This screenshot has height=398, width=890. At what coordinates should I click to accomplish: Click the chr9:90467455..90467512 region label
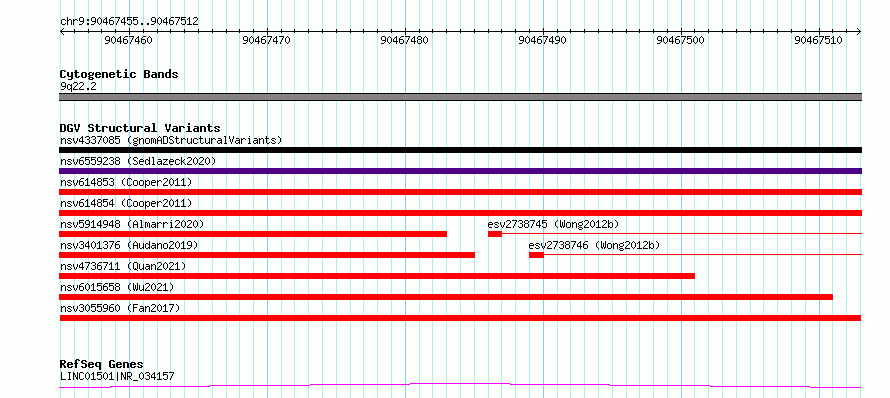click(129, 22)
